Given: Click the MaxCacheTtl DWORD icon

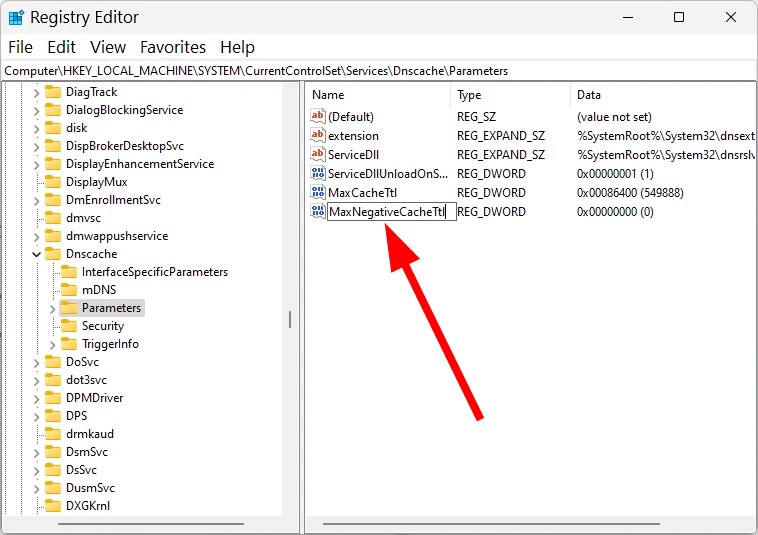Looking at the screenshot, I should [318, 192].
